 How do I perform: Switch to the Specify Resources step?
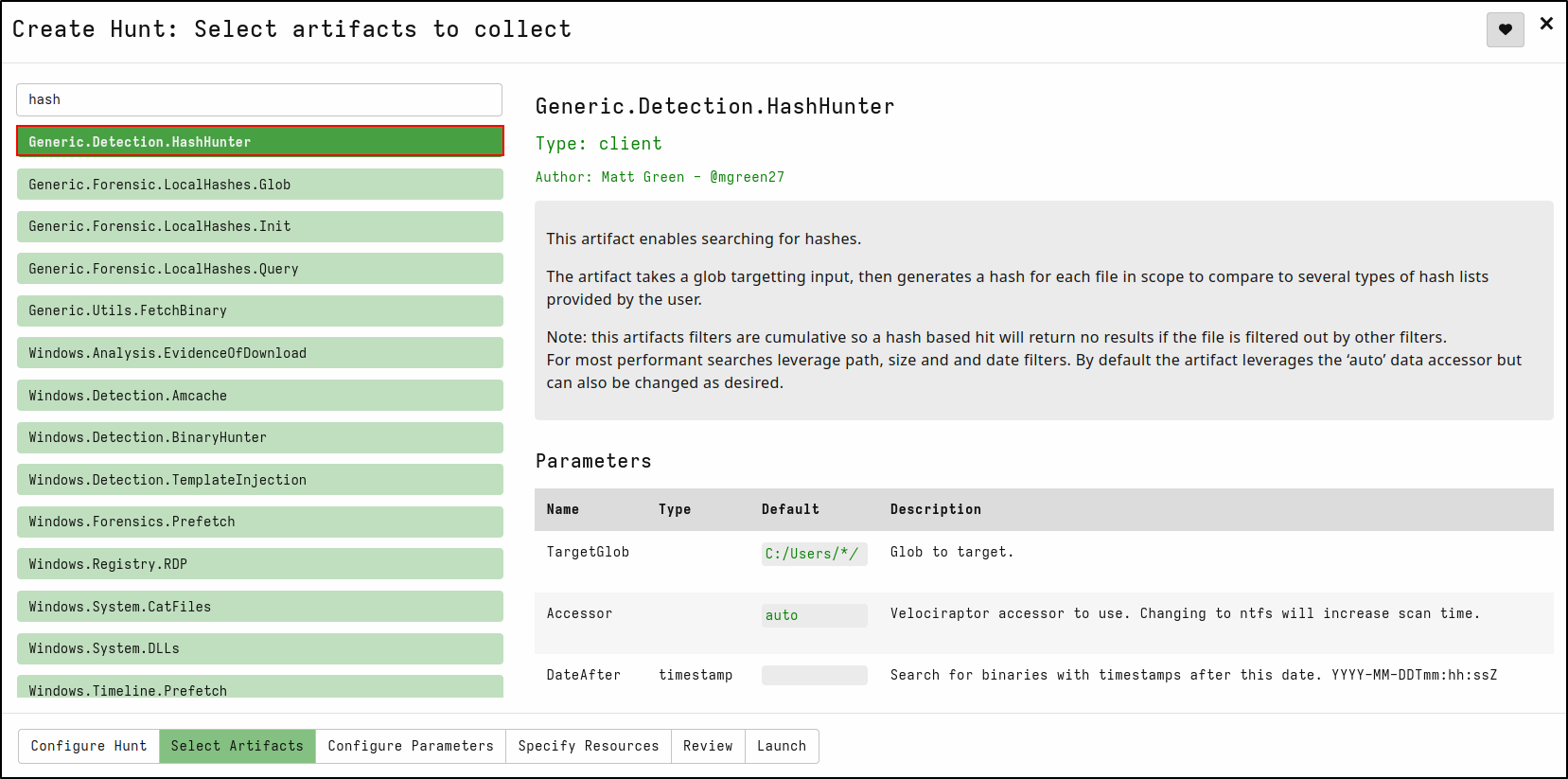click(x=588, y=746)
